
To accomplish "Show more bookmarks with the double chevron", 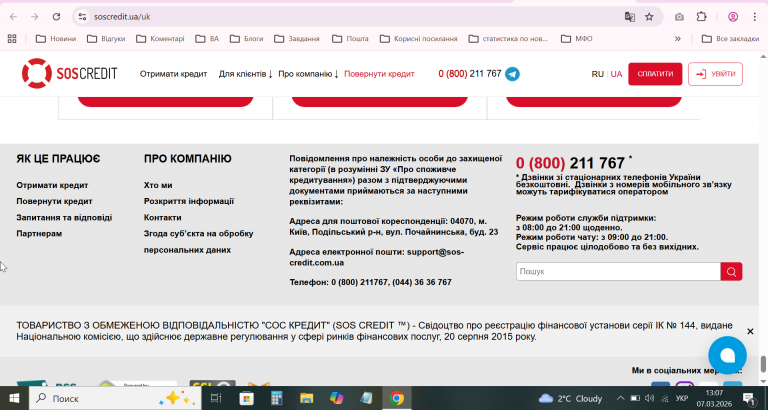I will coord(677,39).
